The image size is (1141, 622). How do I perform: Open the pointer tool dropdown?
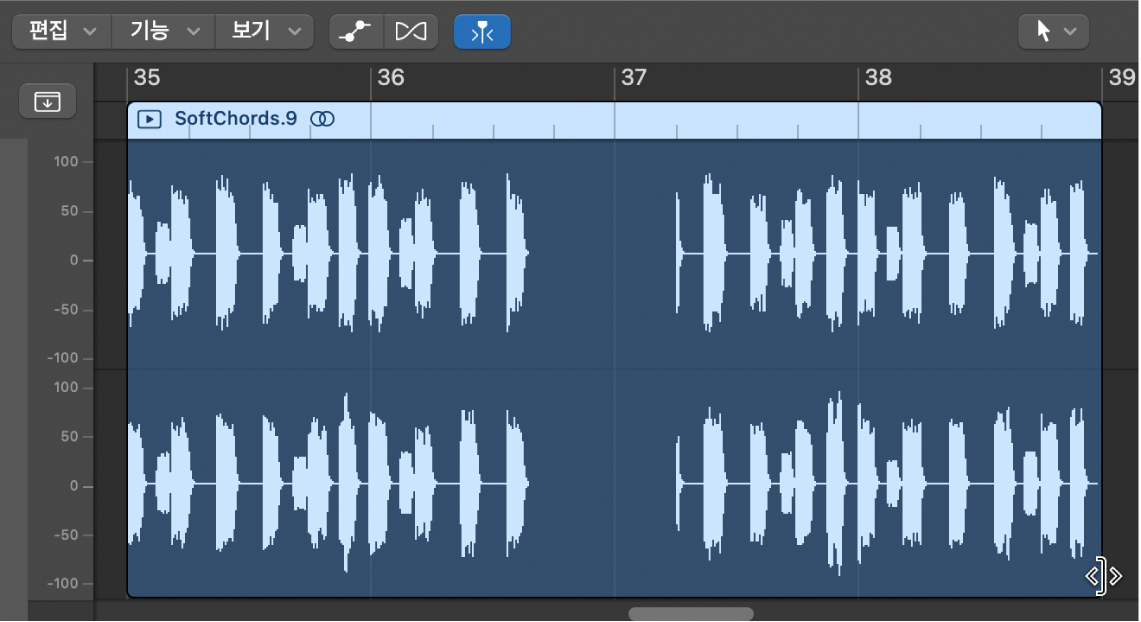(1053, 31)
